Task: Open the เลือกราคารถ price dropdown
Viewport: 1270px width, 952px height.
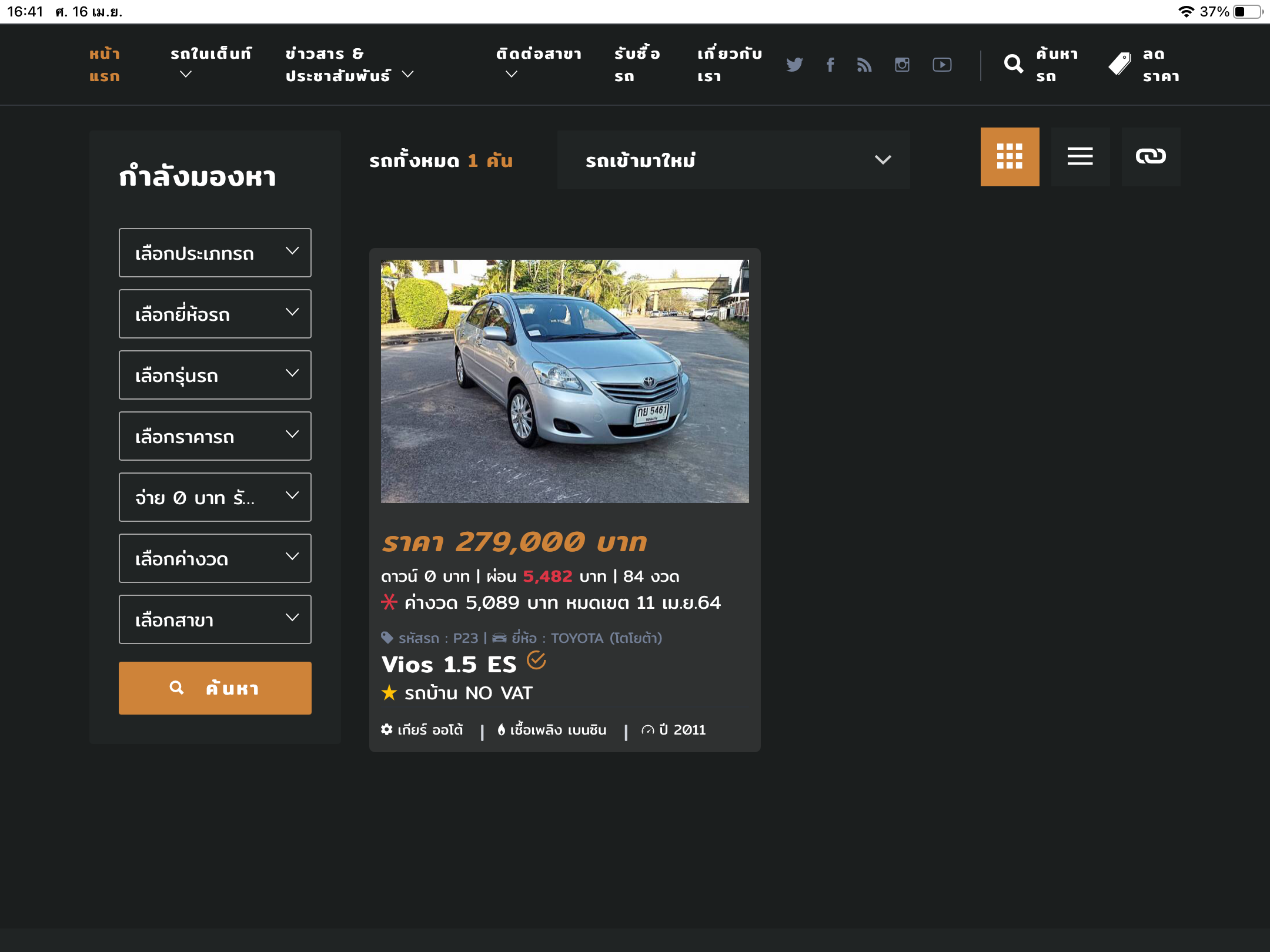Action: click(x=215, y=436)
